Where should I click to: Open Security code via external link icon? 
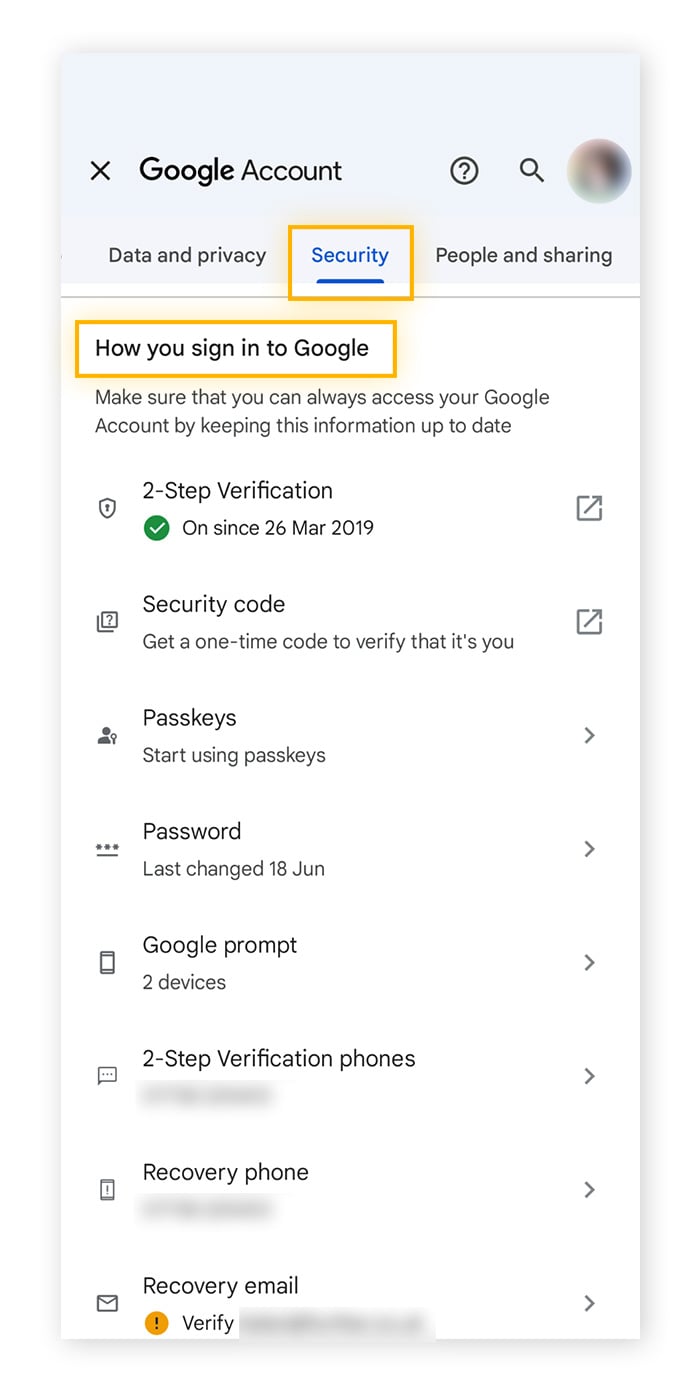[x=590, y=621]
